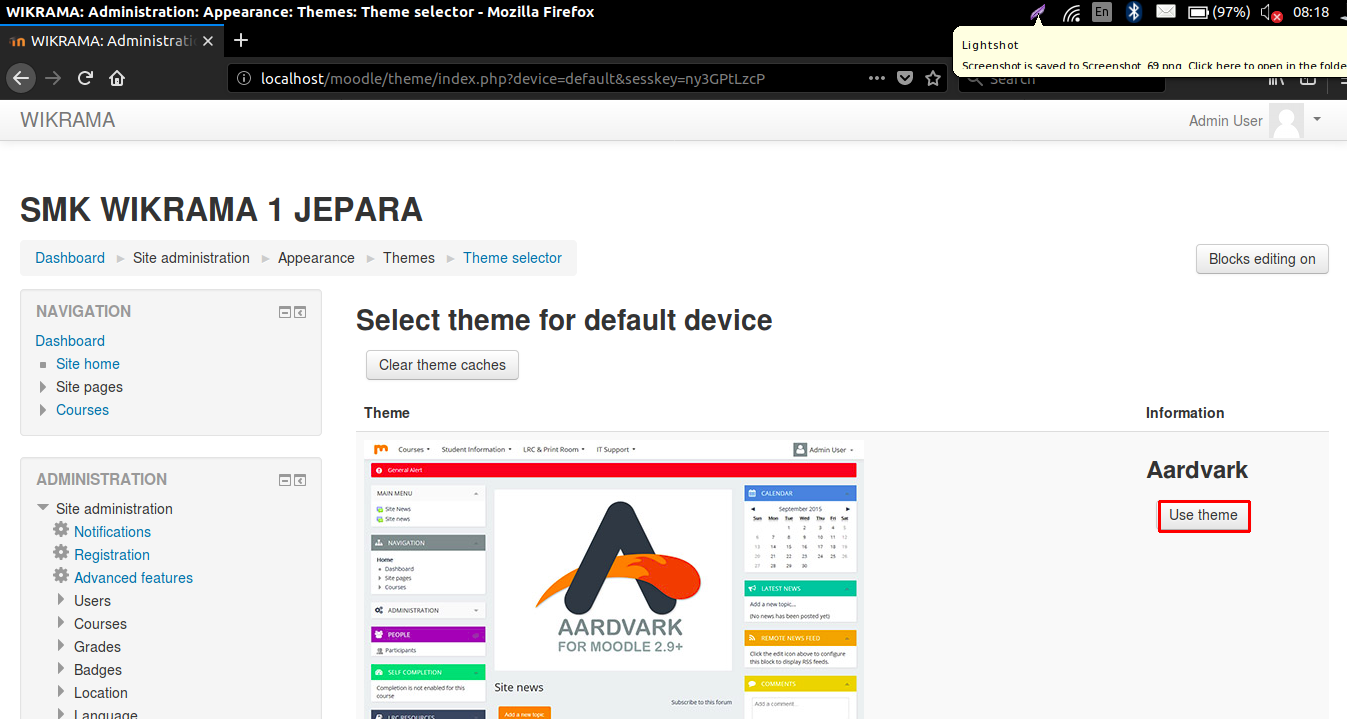Screen dimensions: 1347x719
Task: Click Dashboard in the breadcrumb
Action: [x=70, y=258]
